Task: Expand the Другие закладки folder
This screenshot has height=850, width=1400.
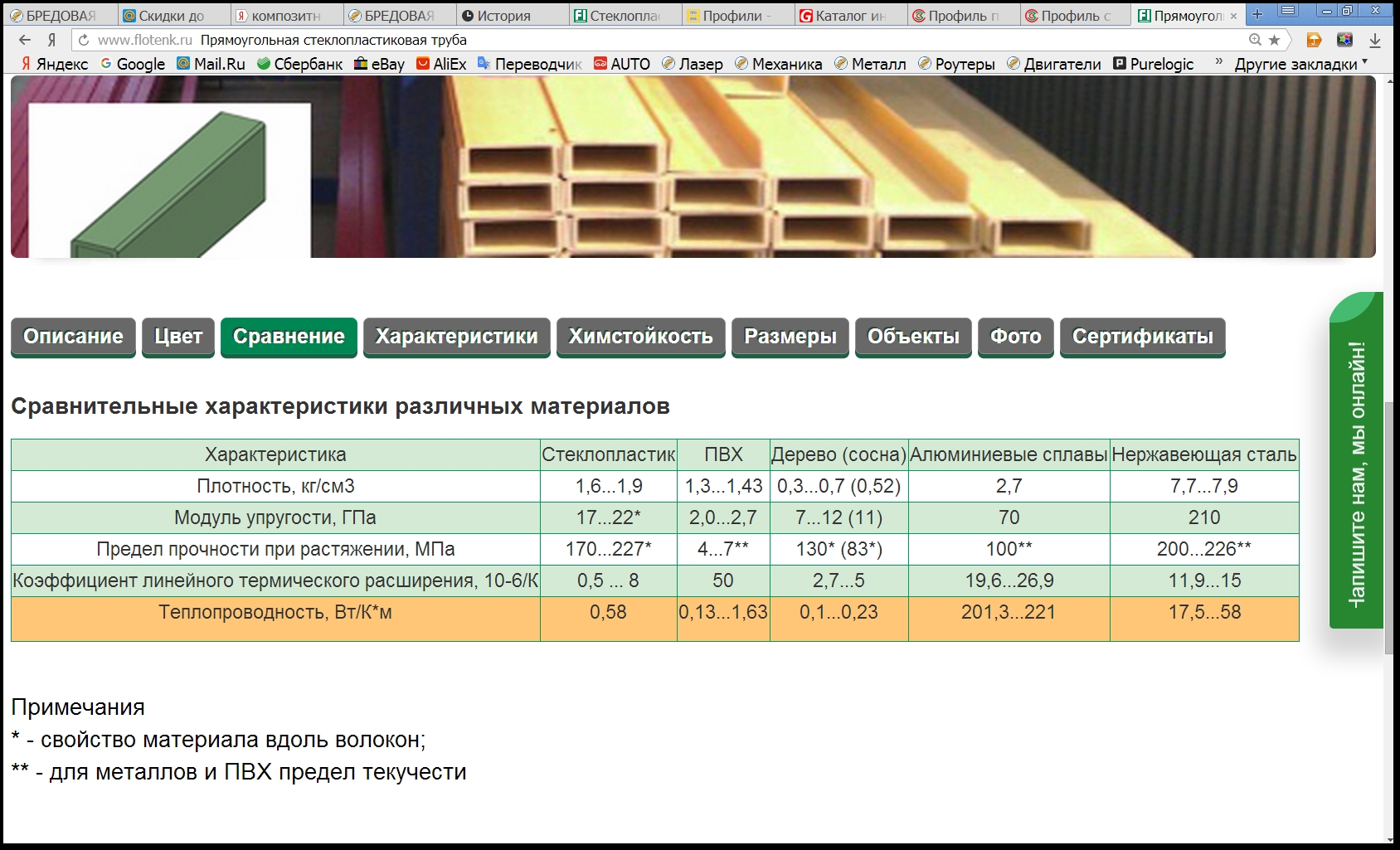Action: coord(1300,64)
